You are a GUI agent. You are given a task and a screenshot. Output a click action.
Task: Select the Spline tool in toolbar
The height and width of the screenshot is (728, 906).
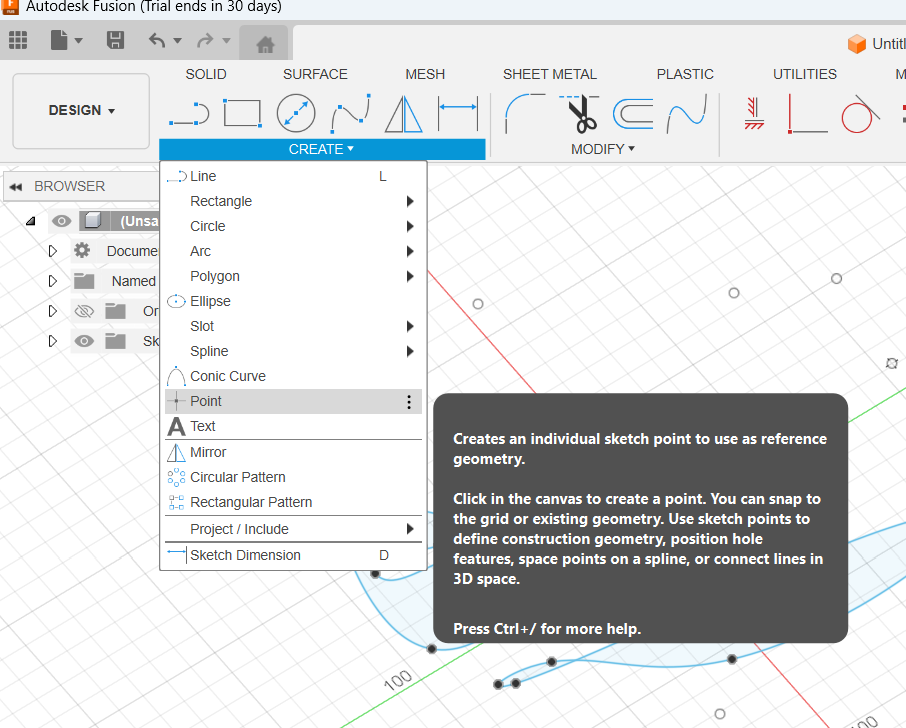point(351,113)
